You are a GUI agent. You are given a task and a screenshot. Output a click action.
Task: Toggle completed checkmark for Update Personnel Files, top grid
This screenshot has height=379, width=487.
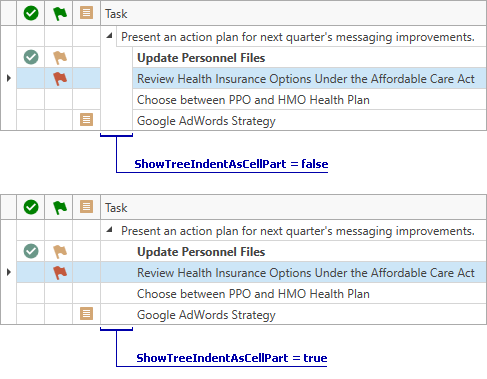coord(31,57)
